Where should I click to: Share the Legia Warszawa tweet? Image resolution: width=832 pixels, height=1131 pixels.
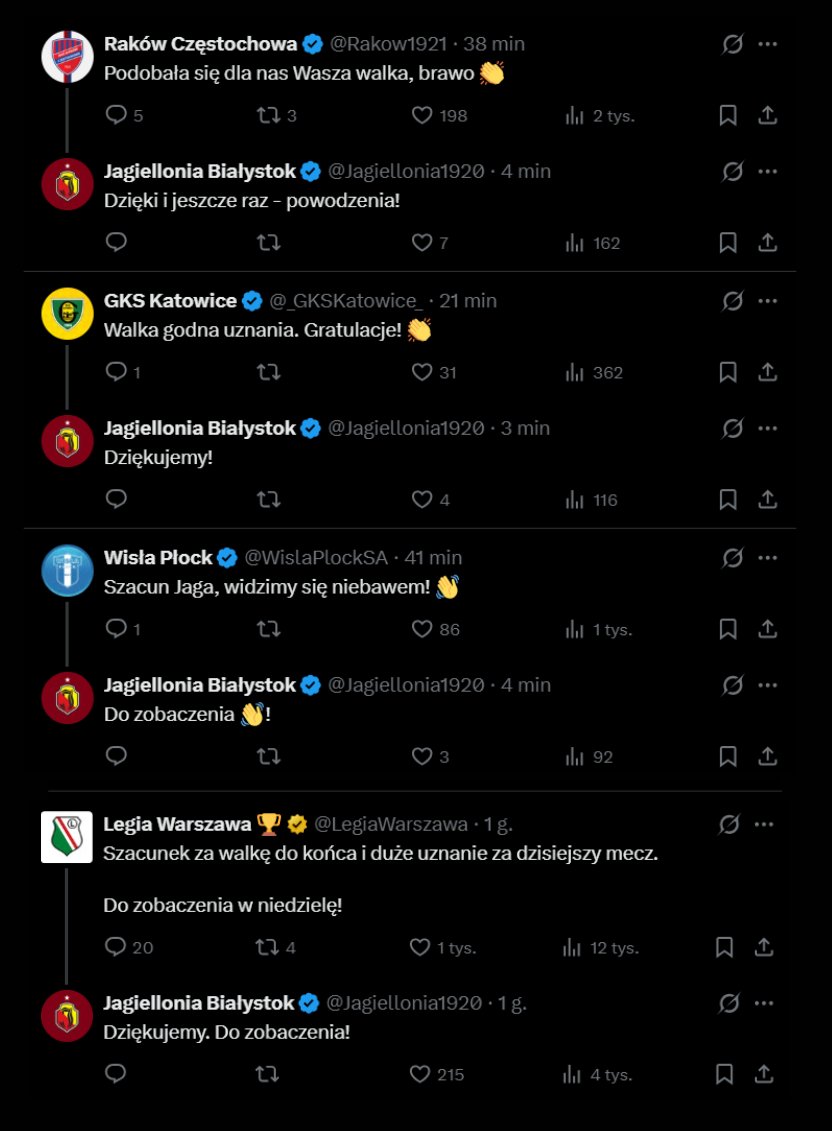763,947
